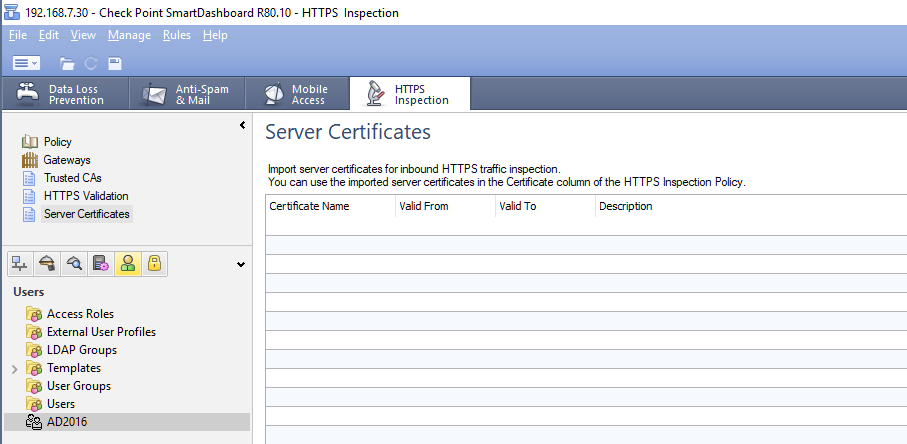Click the Save floppy disk toolbar icon
Image resolution: width=907 pixels, height=444 pixels.
(x=115, y=64)
